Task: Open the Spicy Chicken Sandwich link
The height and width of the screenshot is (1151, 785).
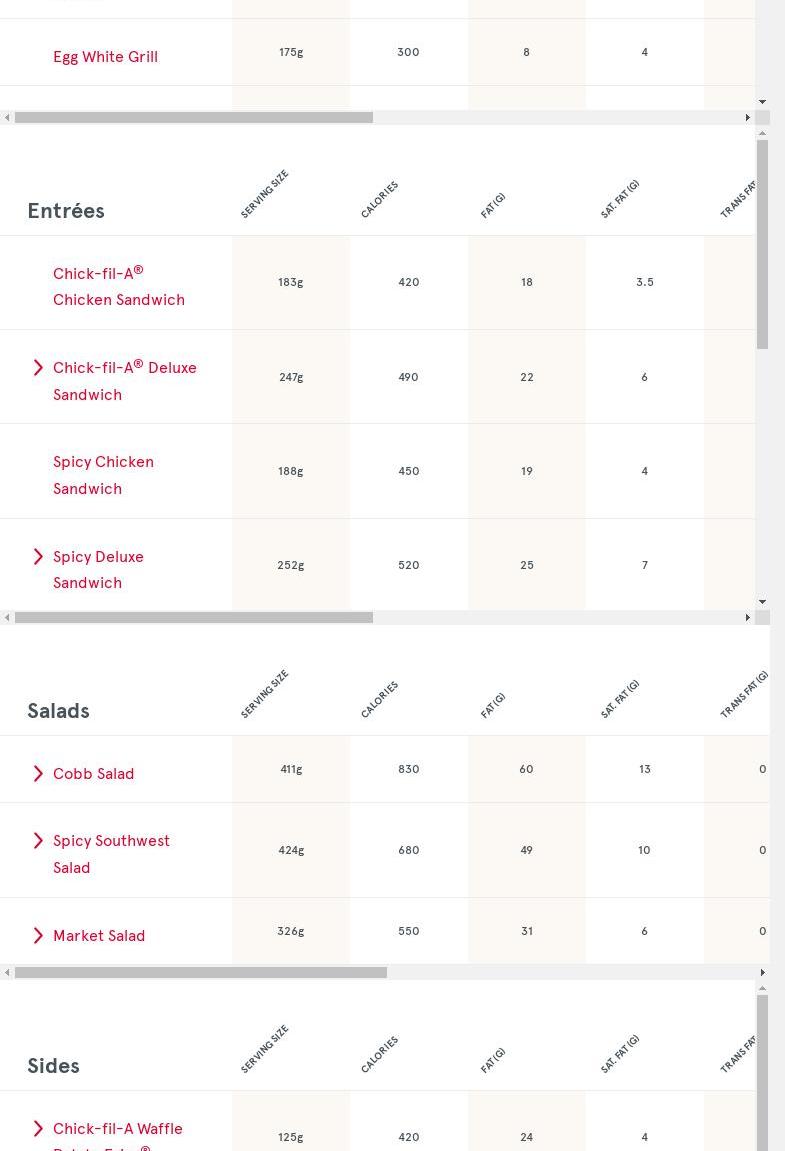Action: pyautogui.click(x=103, y=475)
